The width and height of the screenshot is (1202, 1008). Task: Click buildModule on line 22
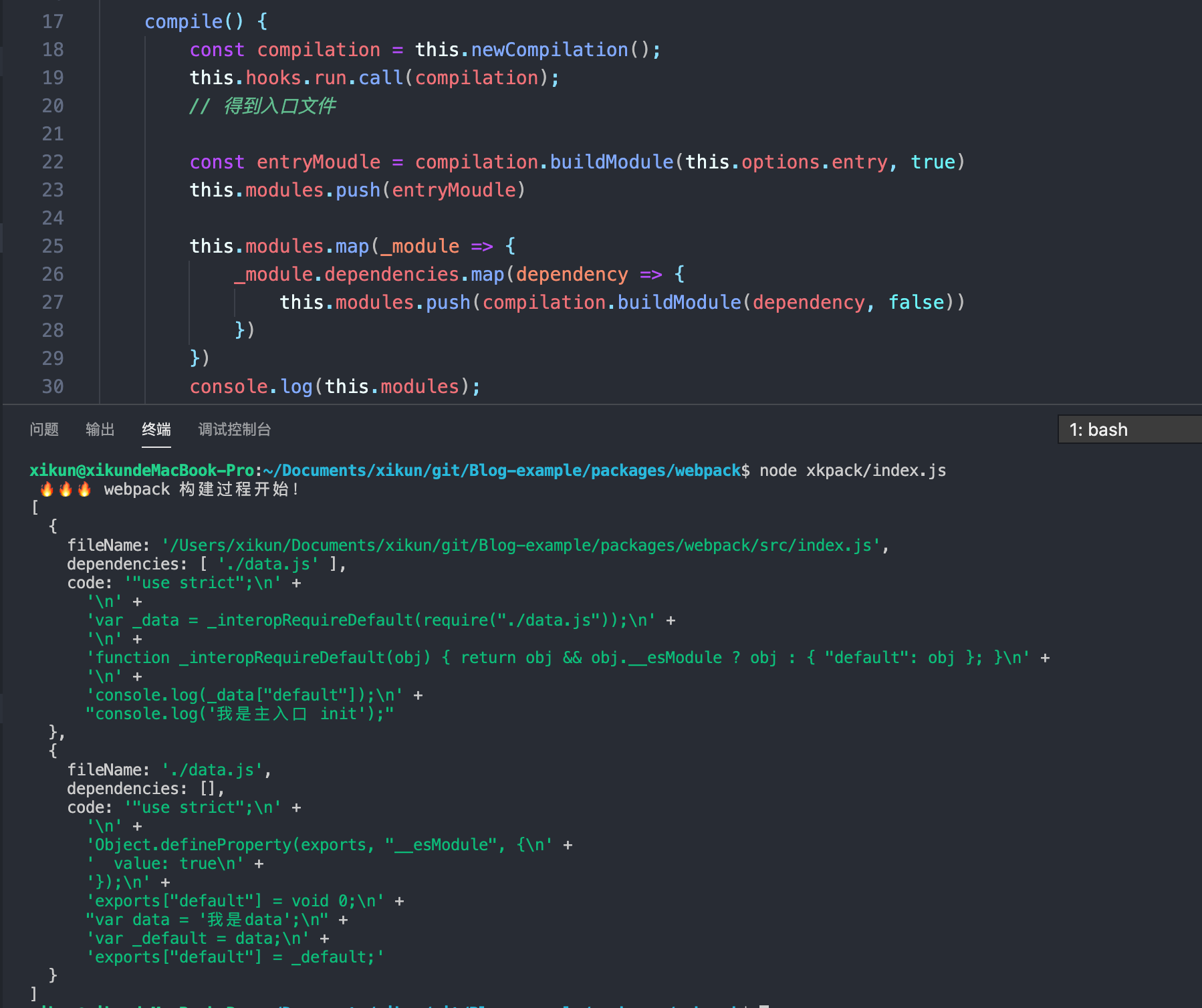pyautogui.click(x=612, y=162)
